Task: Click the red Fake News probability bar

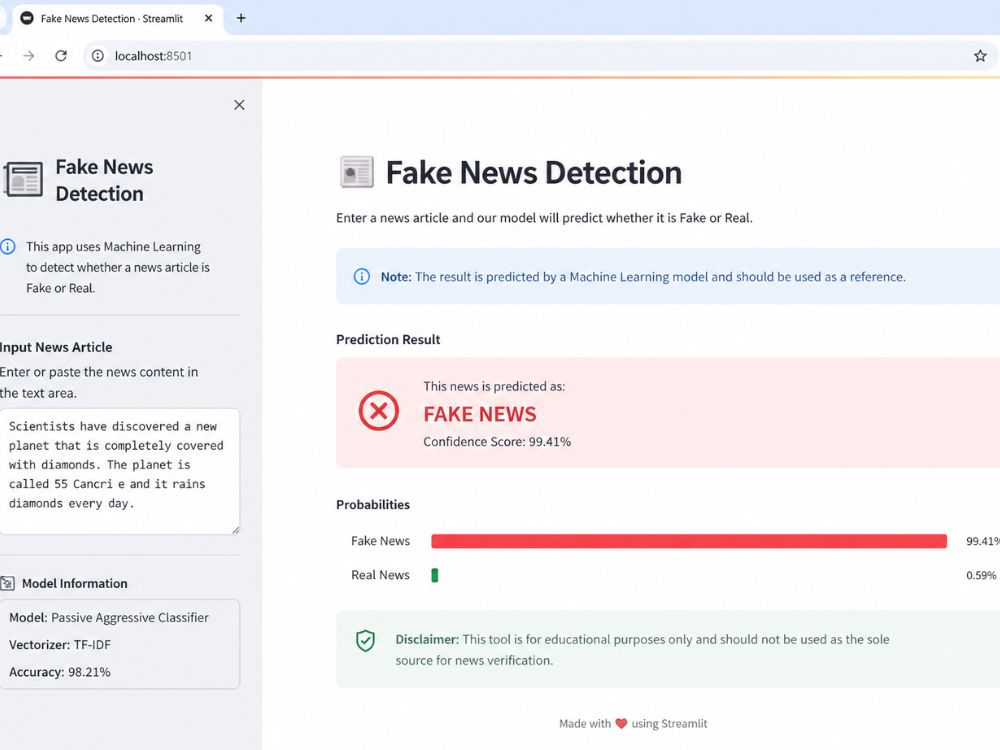Action: (689, 541)
